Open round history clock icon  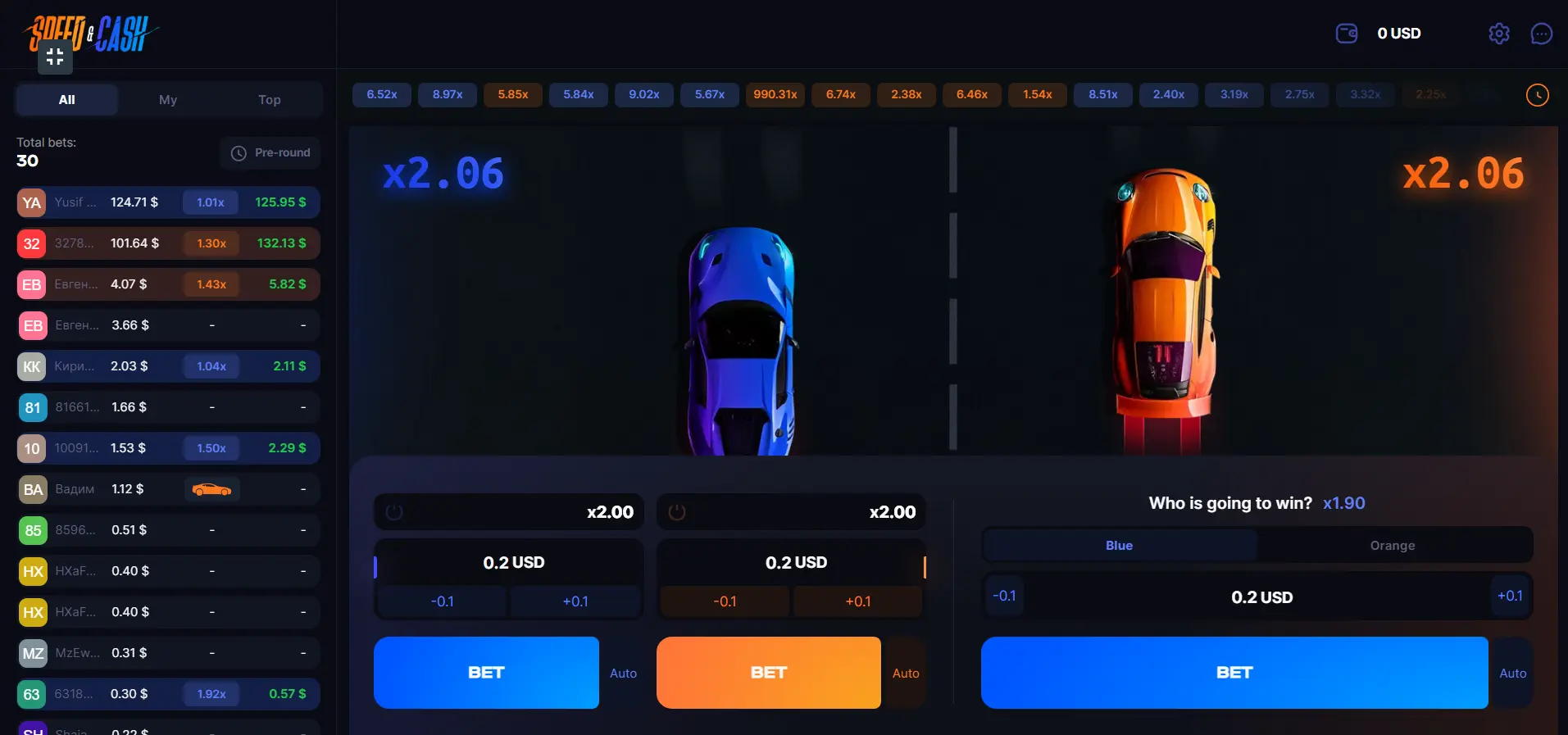click(1538, 95)
